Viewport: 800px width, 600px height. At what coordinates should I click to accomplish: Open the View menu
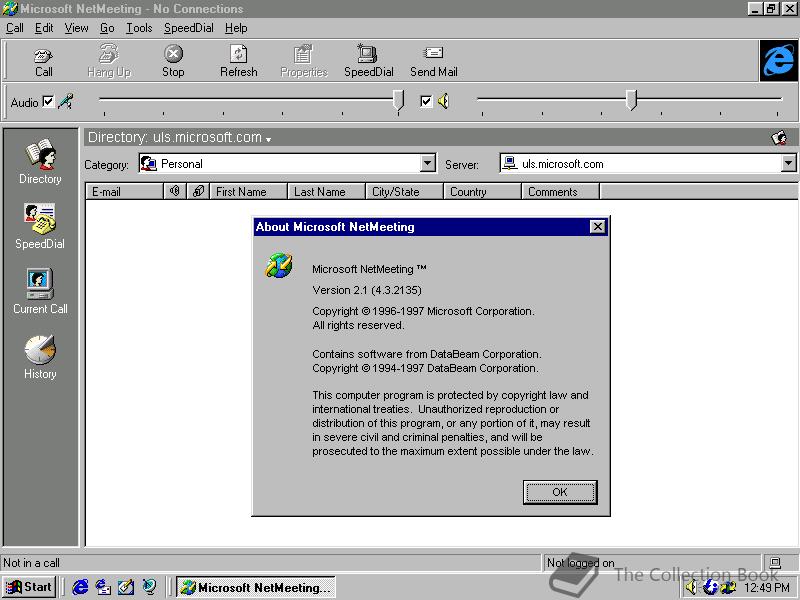pyautogui.click(x=76, y=28)
